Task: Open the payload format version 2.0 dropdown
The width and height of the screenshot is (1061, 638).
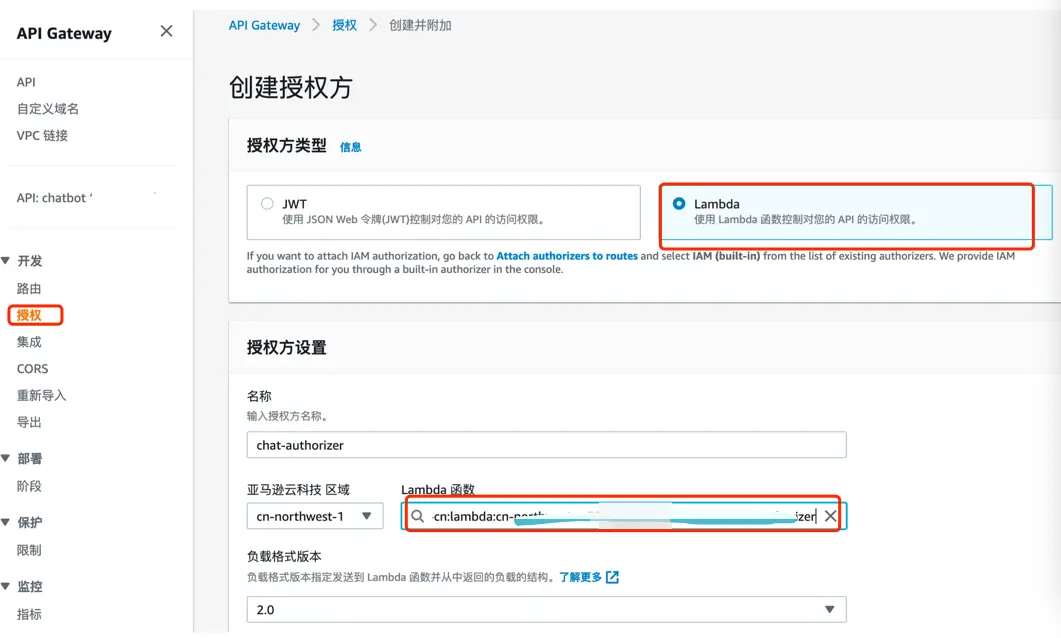Action: 546,609
